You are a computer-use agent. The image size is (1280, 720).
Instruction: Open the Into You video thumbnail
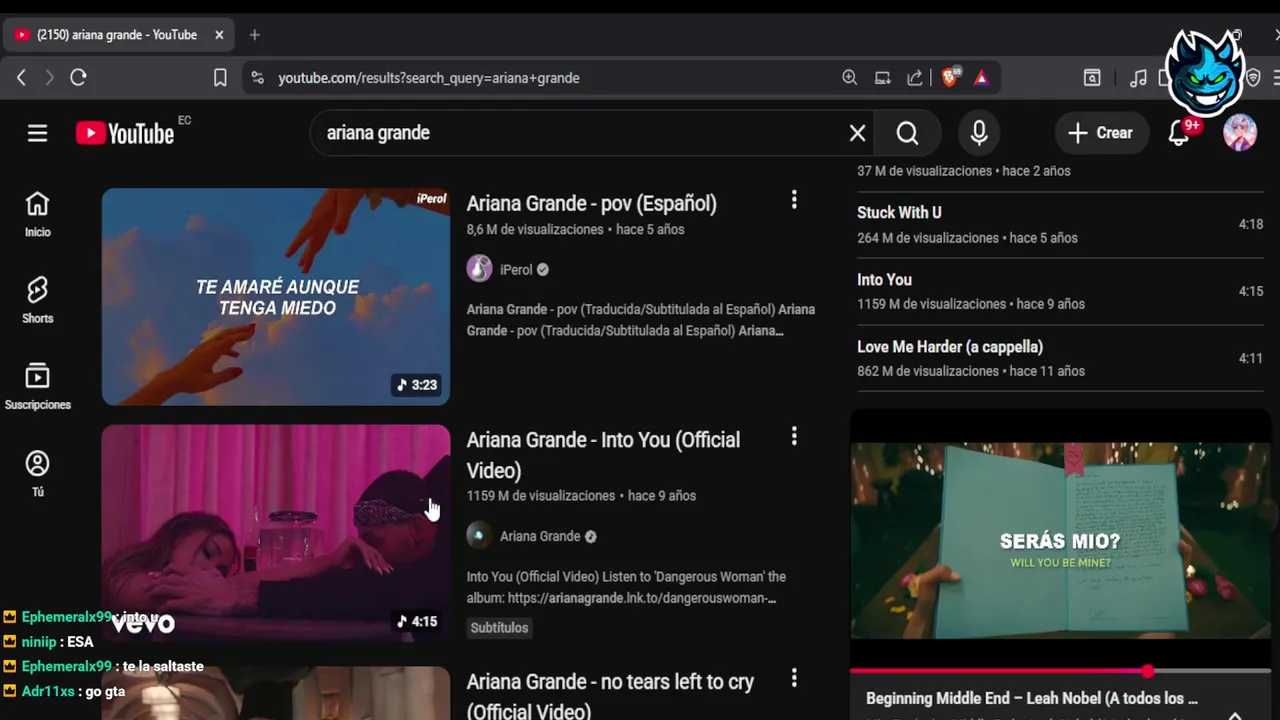[x=276, y=532]
